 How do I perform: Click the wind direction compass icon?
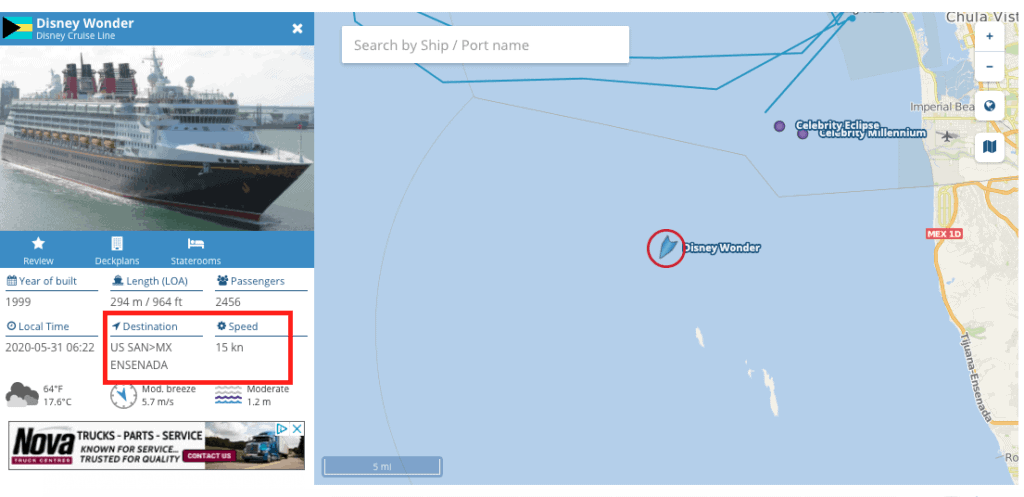point(123,396)
